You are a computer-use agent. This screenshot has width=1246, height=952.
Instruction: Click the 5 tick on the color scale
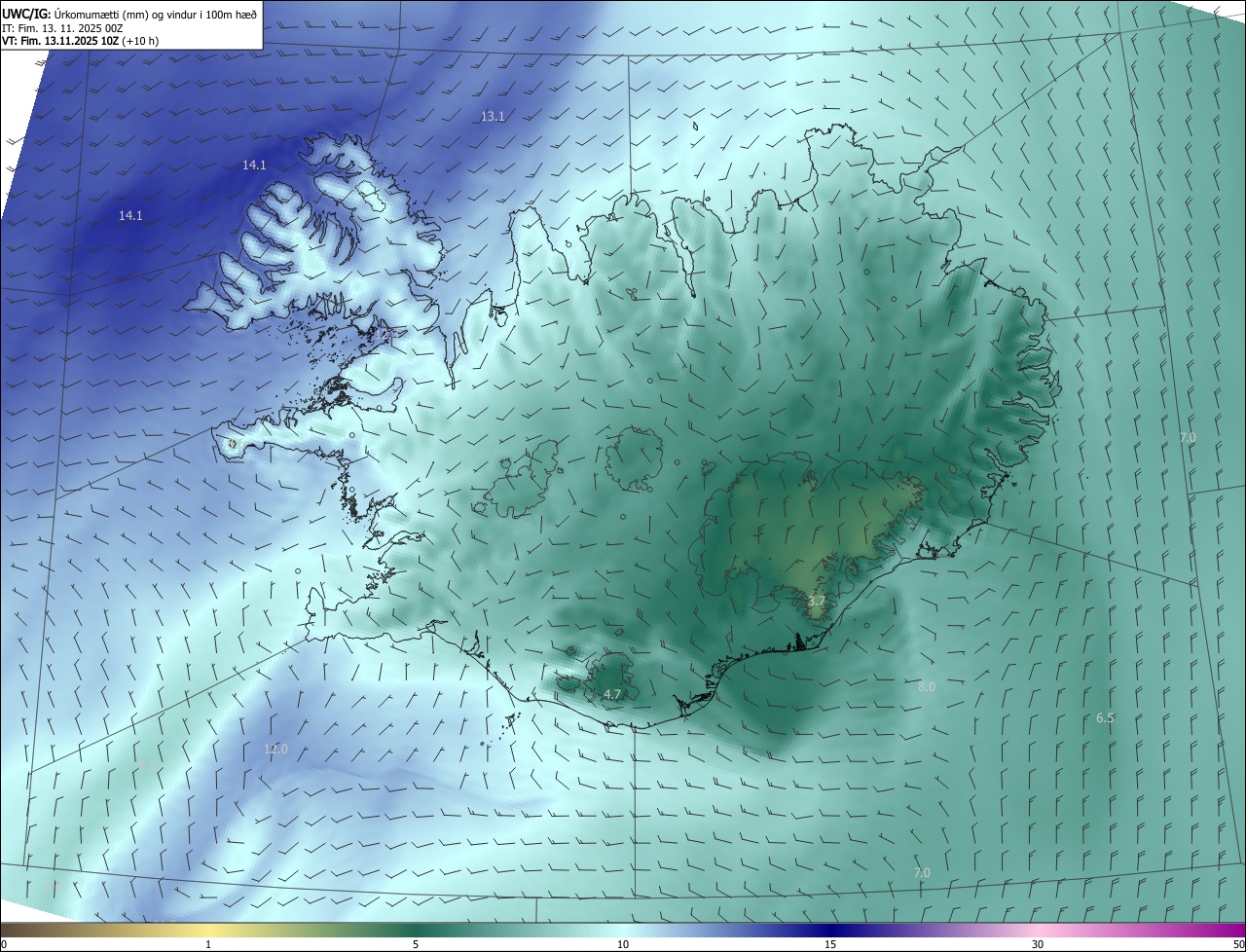[x=416, y=944]
